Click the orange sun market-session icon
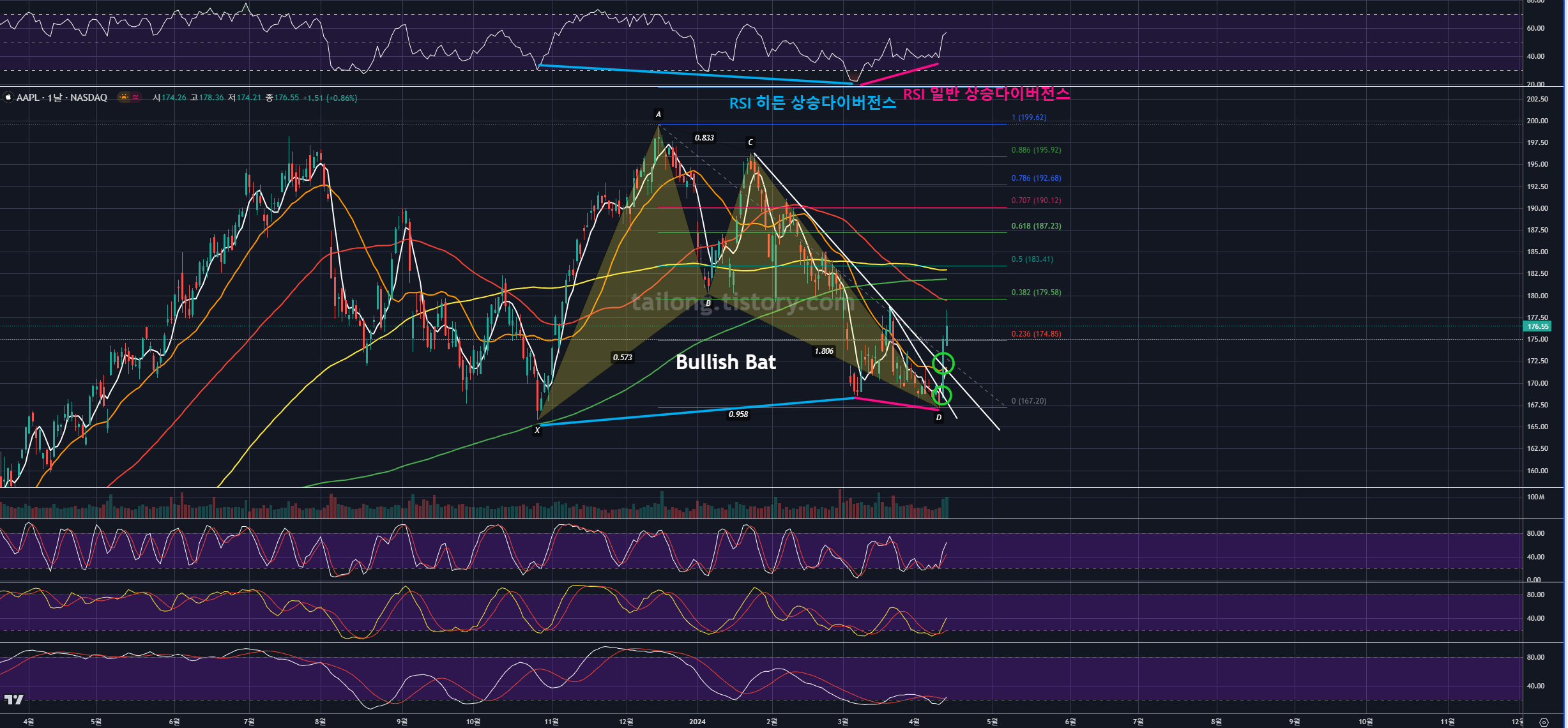The height and width of the screenshot is (728, 1568). (124, 97)
